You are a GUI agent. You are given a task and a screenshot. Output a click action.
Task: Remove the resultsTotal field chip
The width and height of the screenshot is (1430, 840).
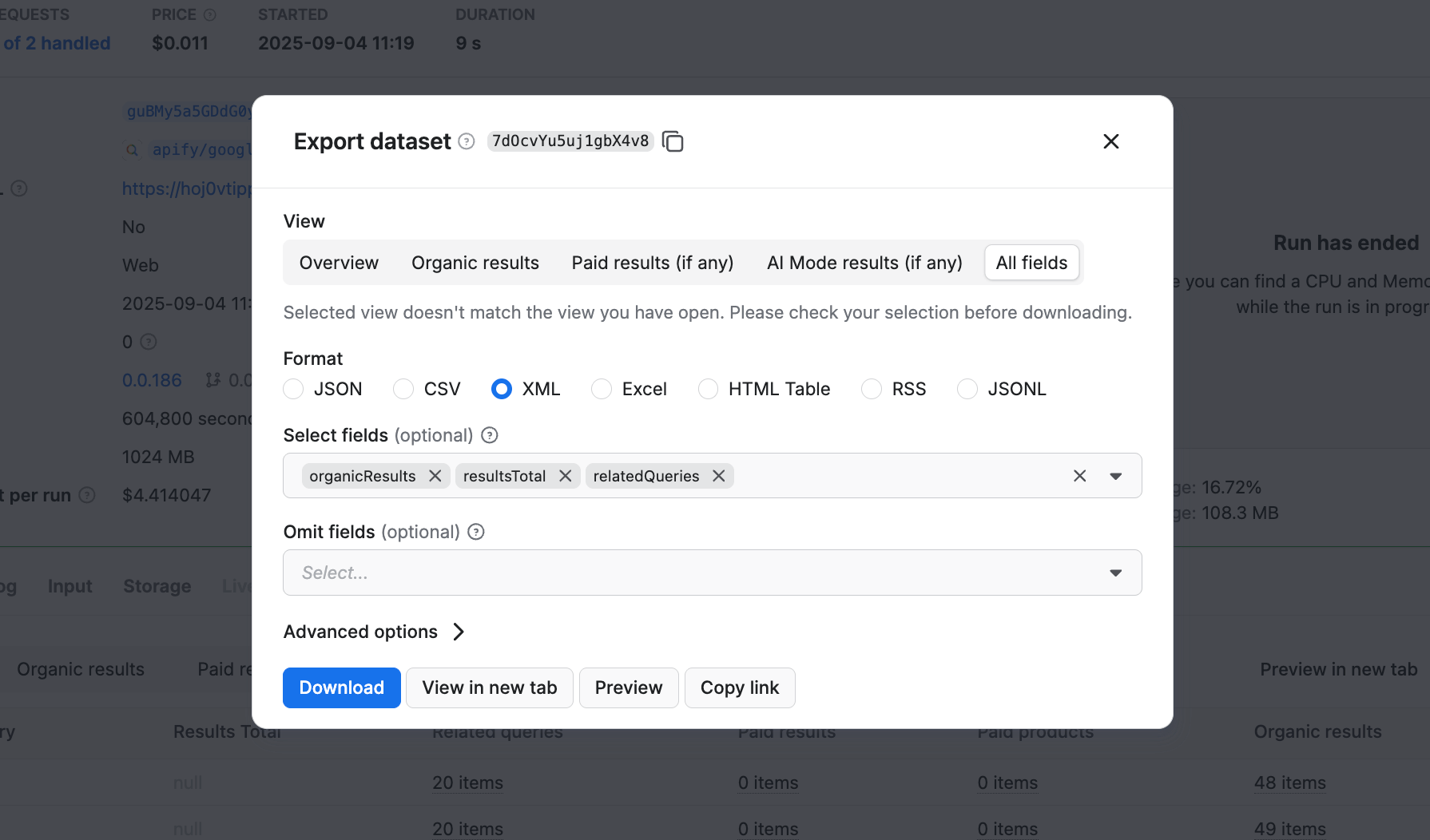pyautogui.click(x=566, y=475)
